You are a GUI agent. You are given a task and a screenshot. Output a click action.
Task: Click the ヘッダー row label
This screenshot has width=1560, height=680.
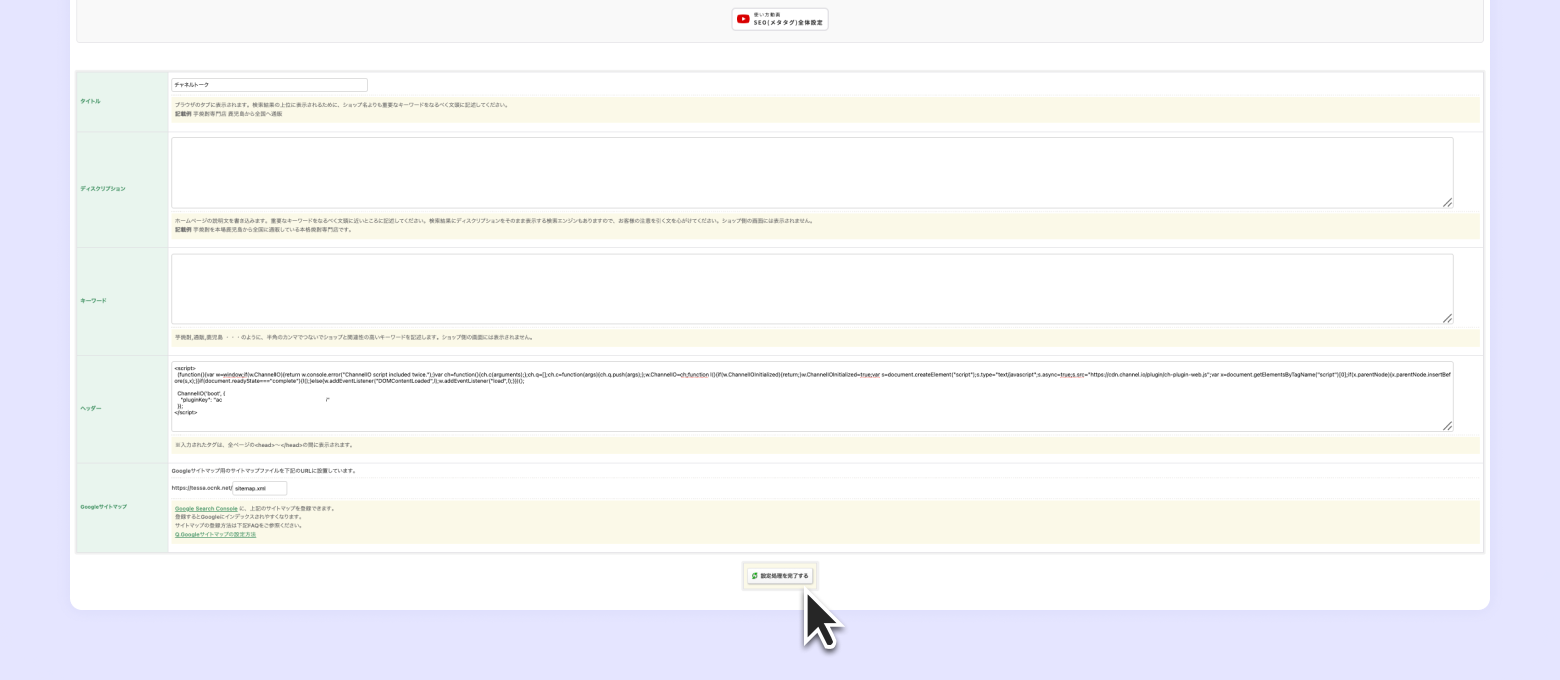(x=91, y=408)
